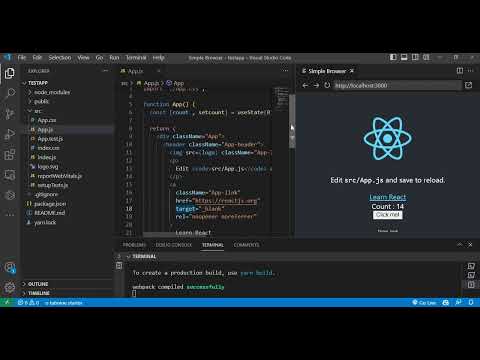Switch to the COMMENTS panel tab

coord(246,245)
